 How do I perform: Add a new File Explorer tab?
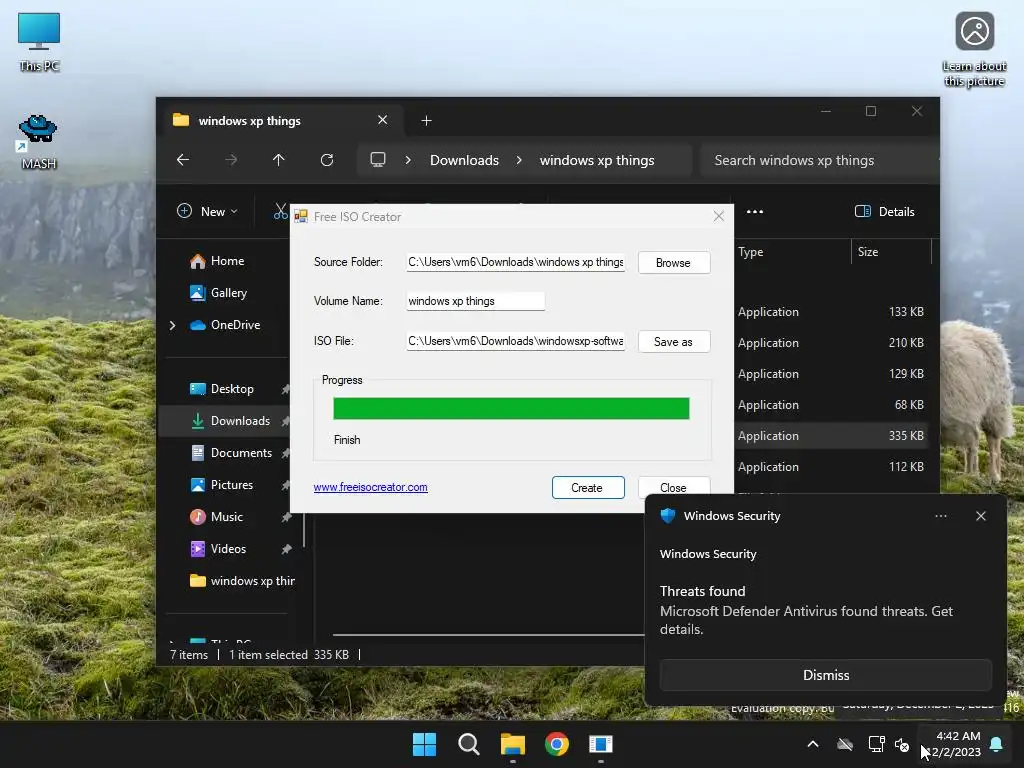click(426, 121)
